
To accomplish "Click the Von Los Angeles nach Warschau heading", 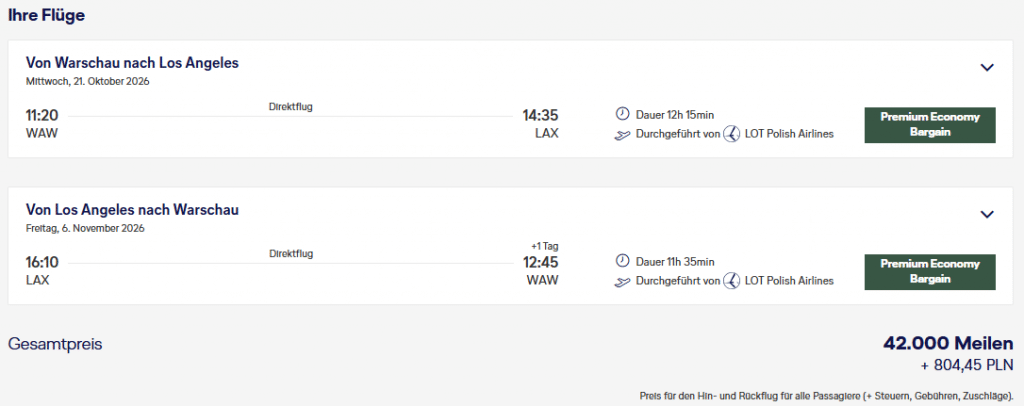I will click(133, 210).
